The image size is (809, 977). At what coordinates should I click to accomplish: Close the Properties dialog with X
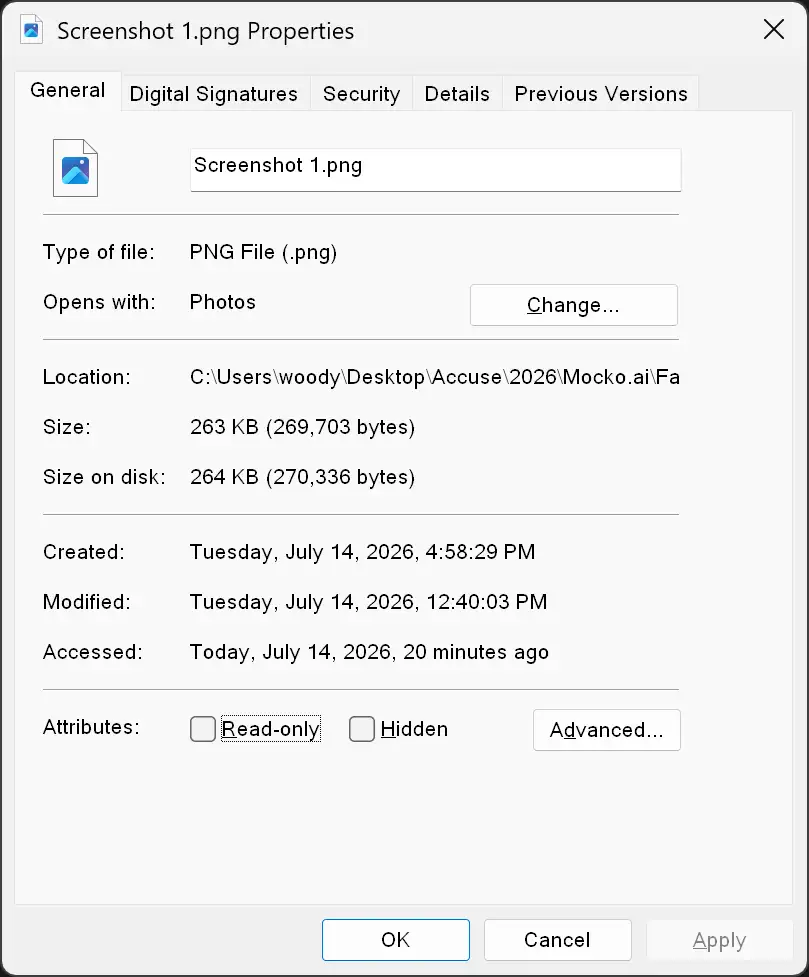773,29
